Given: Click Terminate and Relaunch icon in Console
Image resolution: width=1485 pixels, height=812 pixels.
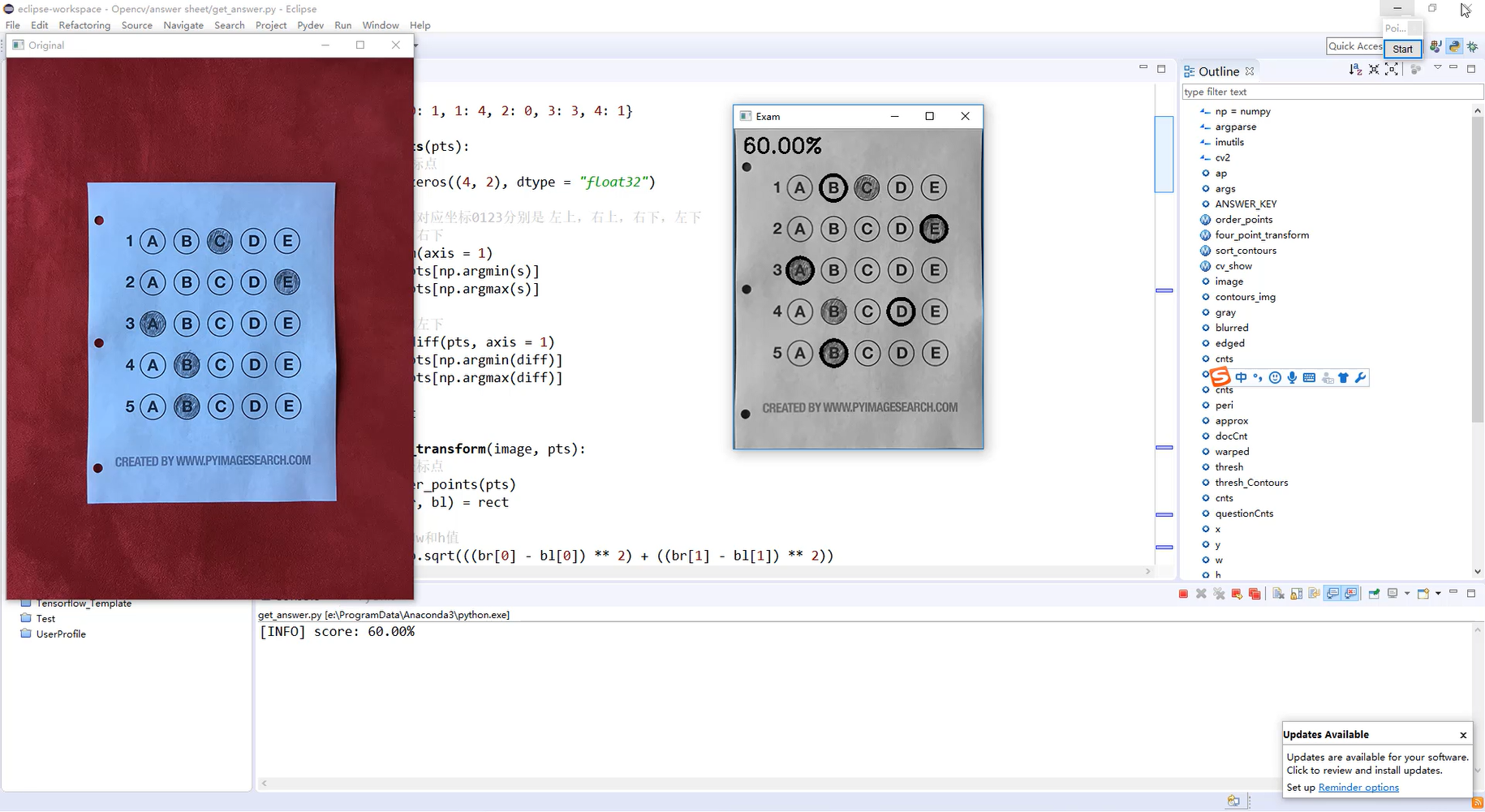Looking at the screenshot, I should pos(1237,594).
